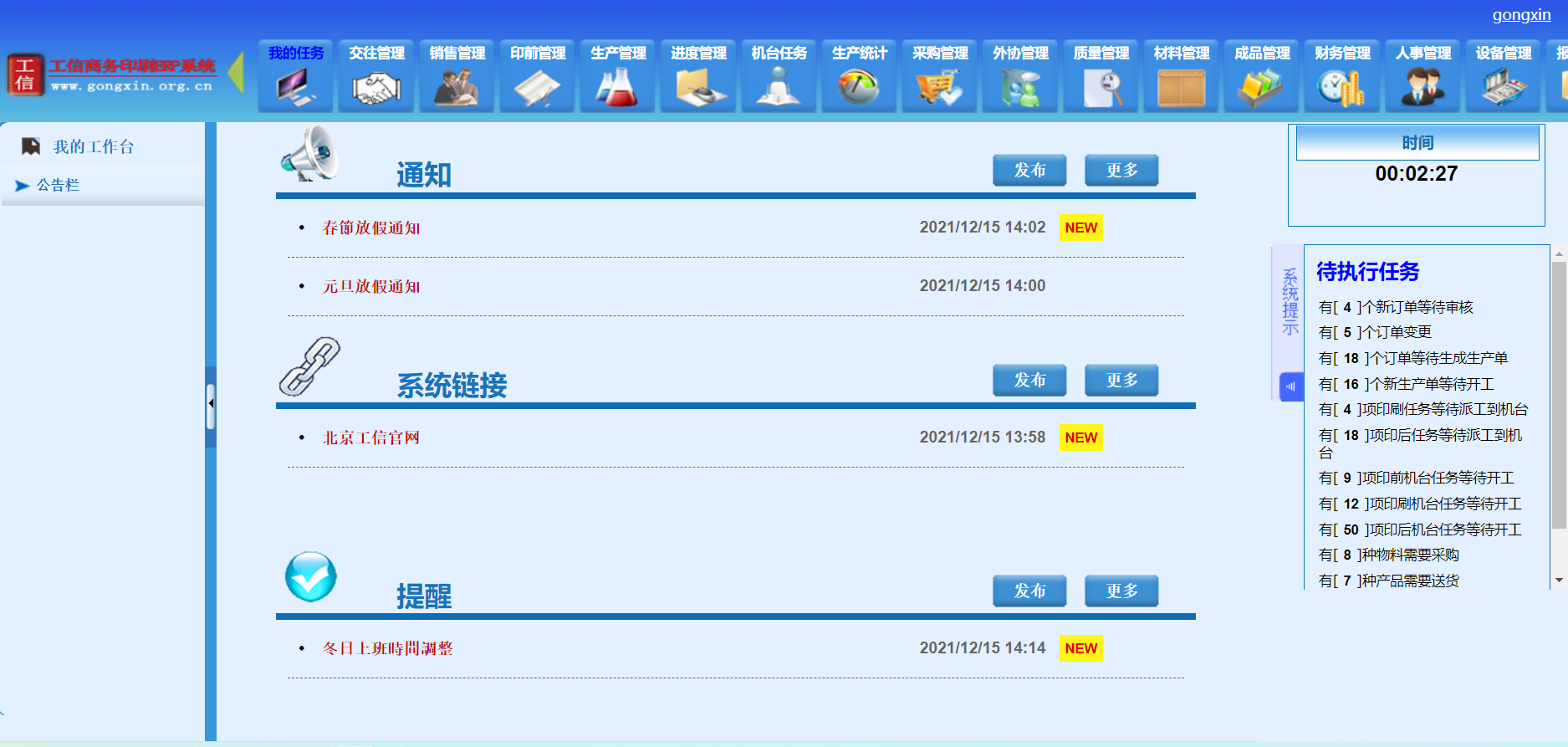The width and height of the screenshot is (1568, 747).
Task: Click the 财务管理 clock and coins icon
Action: point(1341,87)
